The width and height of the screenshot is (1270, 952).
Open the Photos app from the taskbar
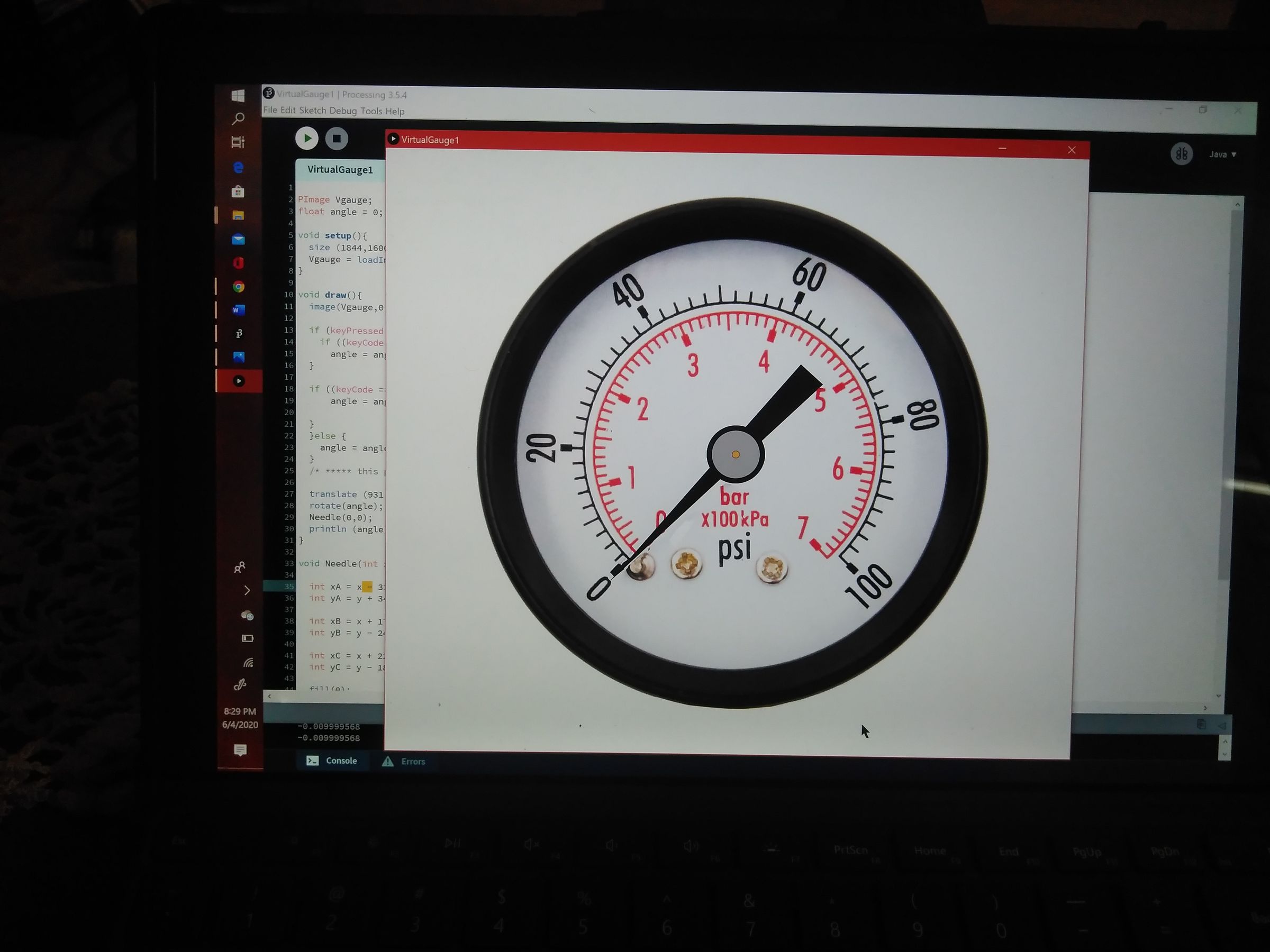coord(239,357)
